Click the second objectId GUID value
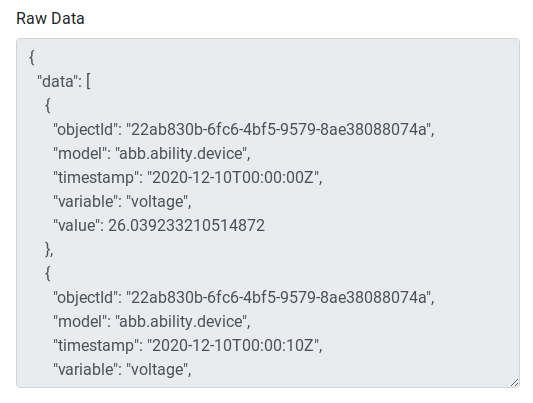Image resolution: width=533 pixels, height=403 pixels. tap(280, 297)
